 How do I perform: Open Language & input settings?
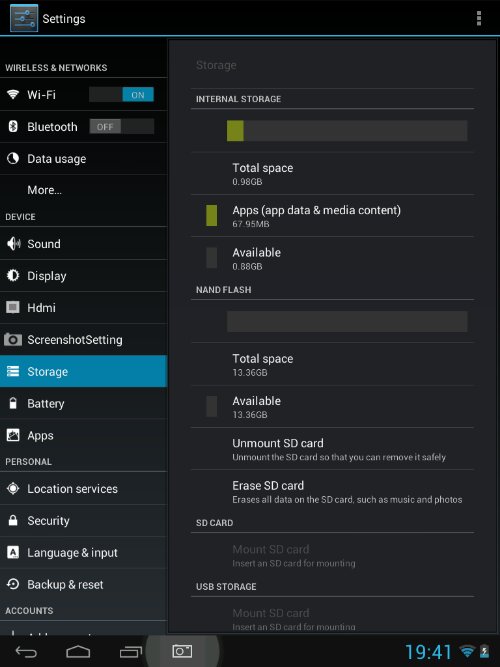coord(83,553)
